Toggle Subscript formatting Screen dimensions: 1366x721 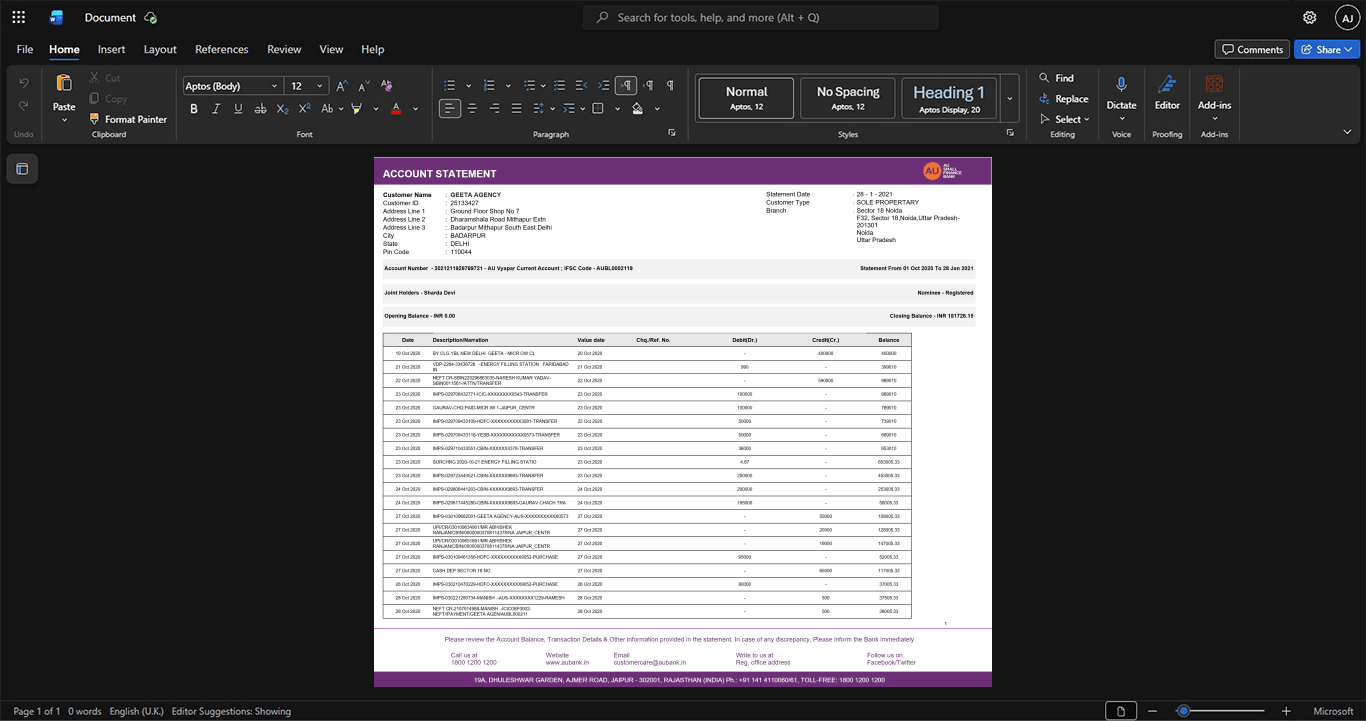[283, 108]
